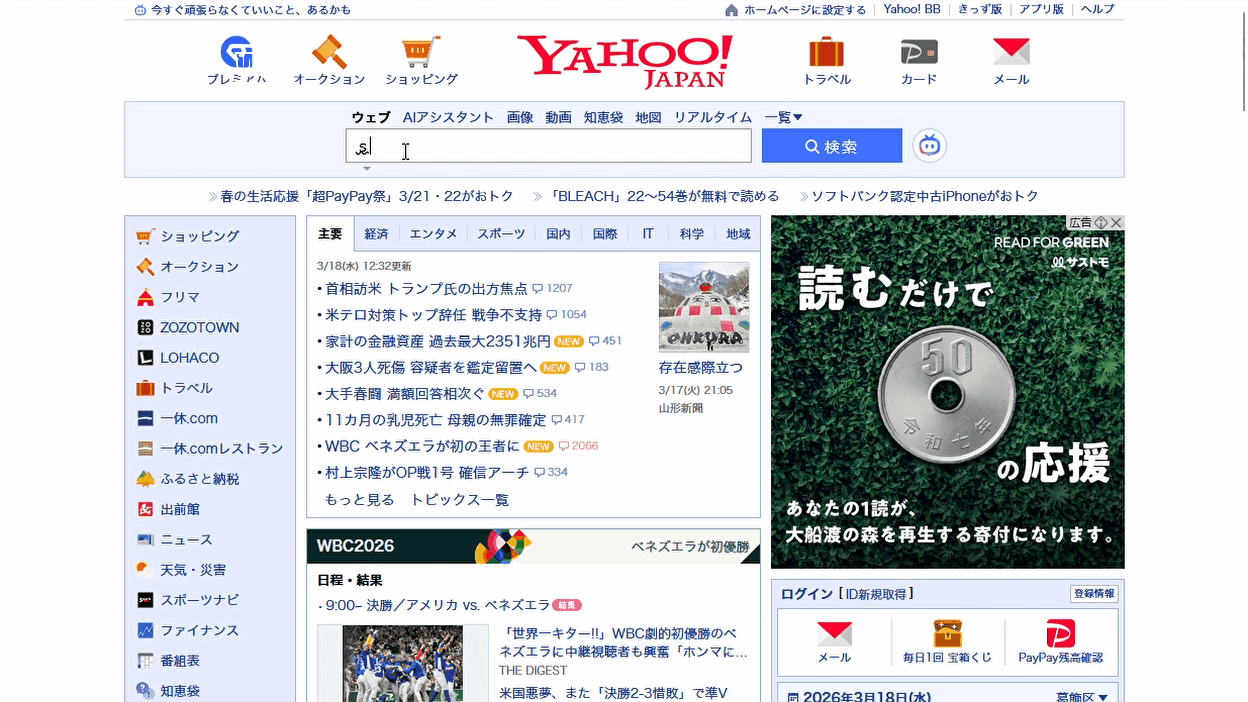The width and height of the screenshot is (1248, 702).
Task: Open LOHACO in left sidebar
Action: click(178, 357)
